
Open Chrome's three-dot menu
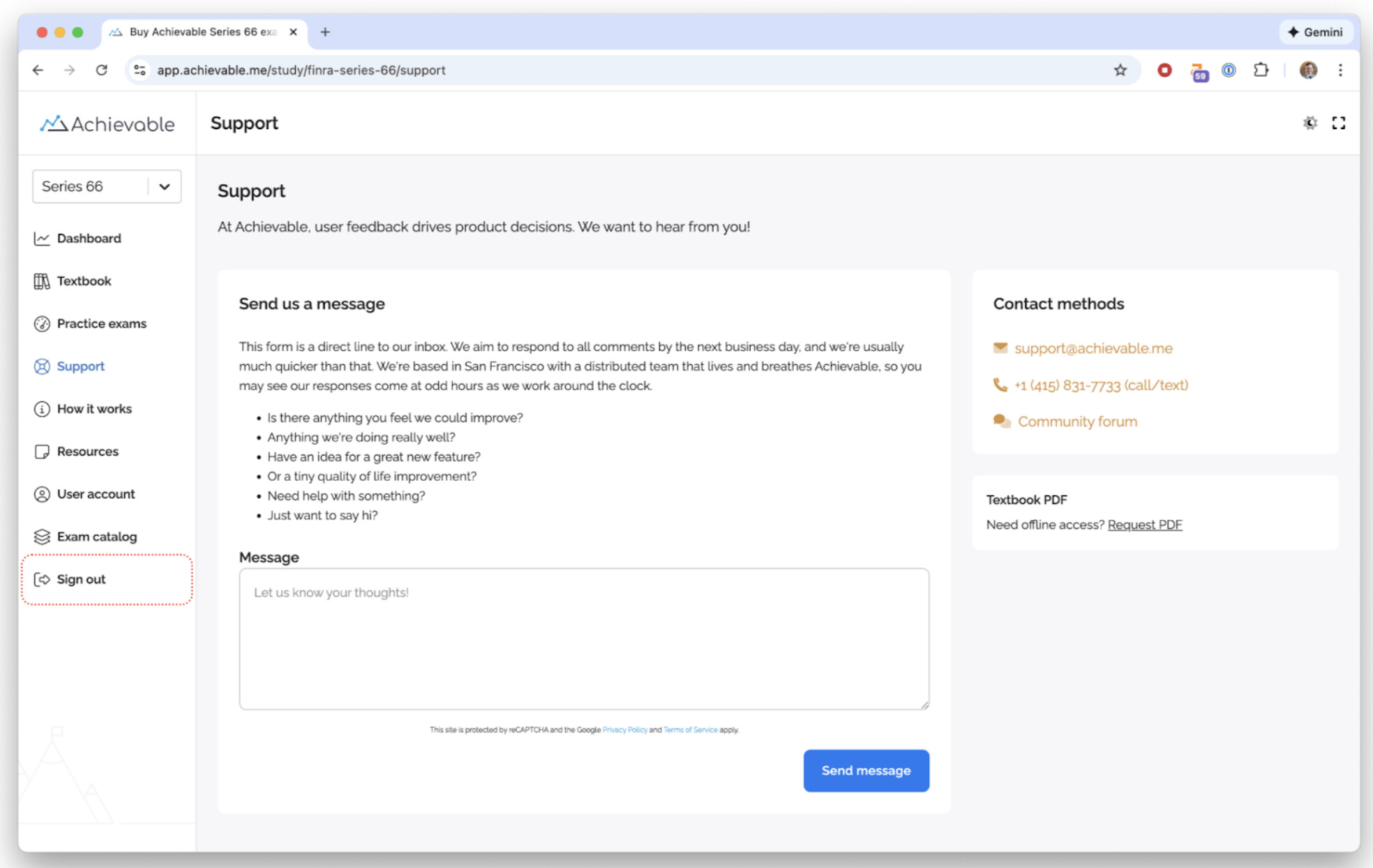[1340, 70]
